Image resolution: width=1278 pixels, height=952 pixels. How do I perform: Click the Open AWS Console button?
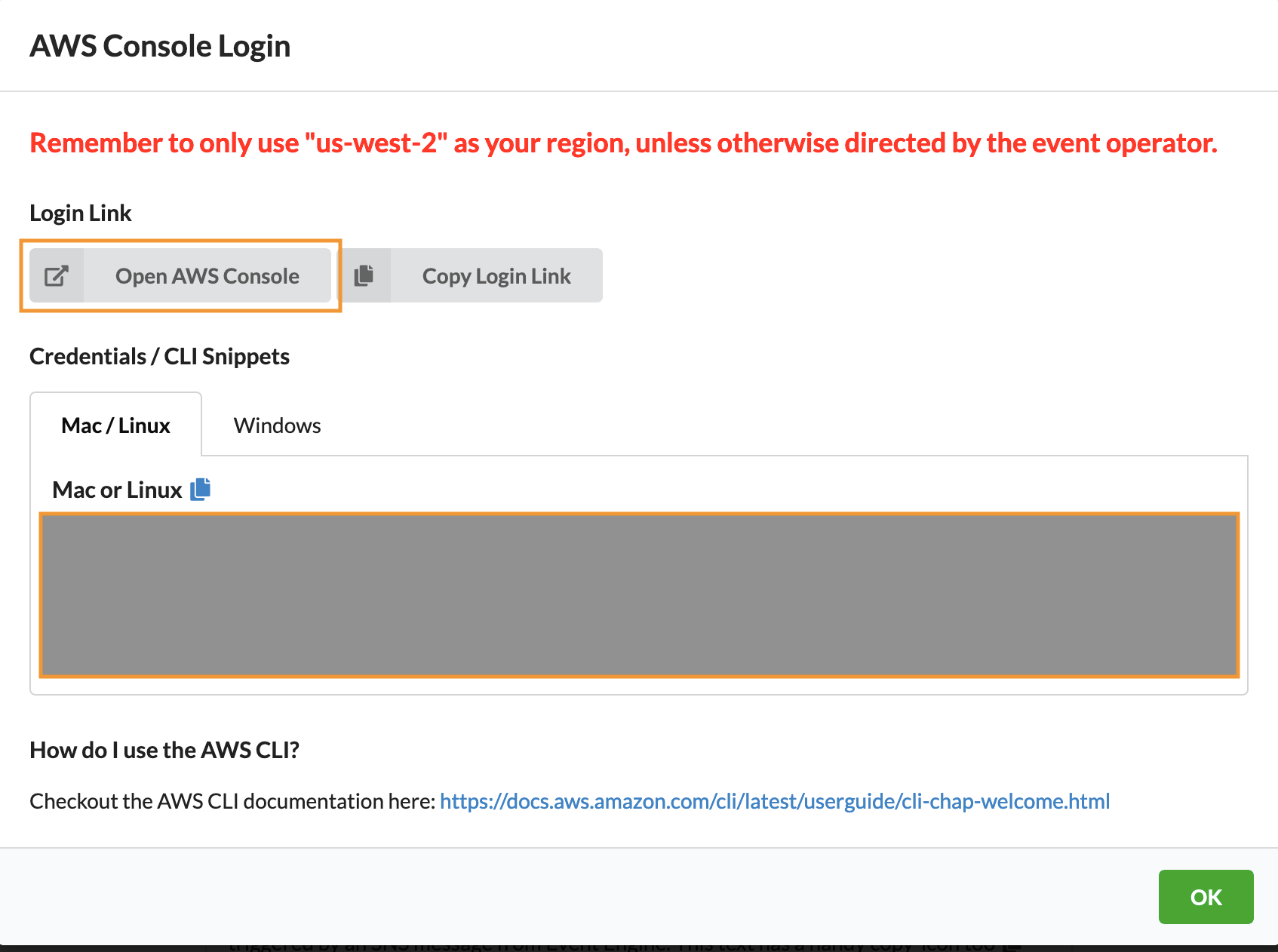(180, 275)
